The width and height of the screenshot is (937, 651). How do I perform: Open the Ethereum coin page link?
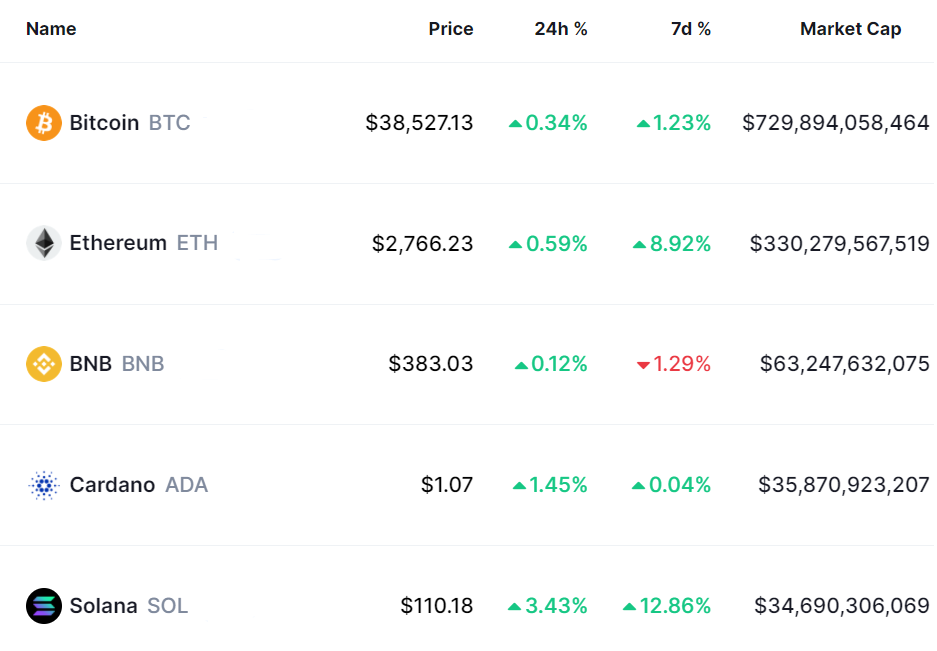[118, 243]
